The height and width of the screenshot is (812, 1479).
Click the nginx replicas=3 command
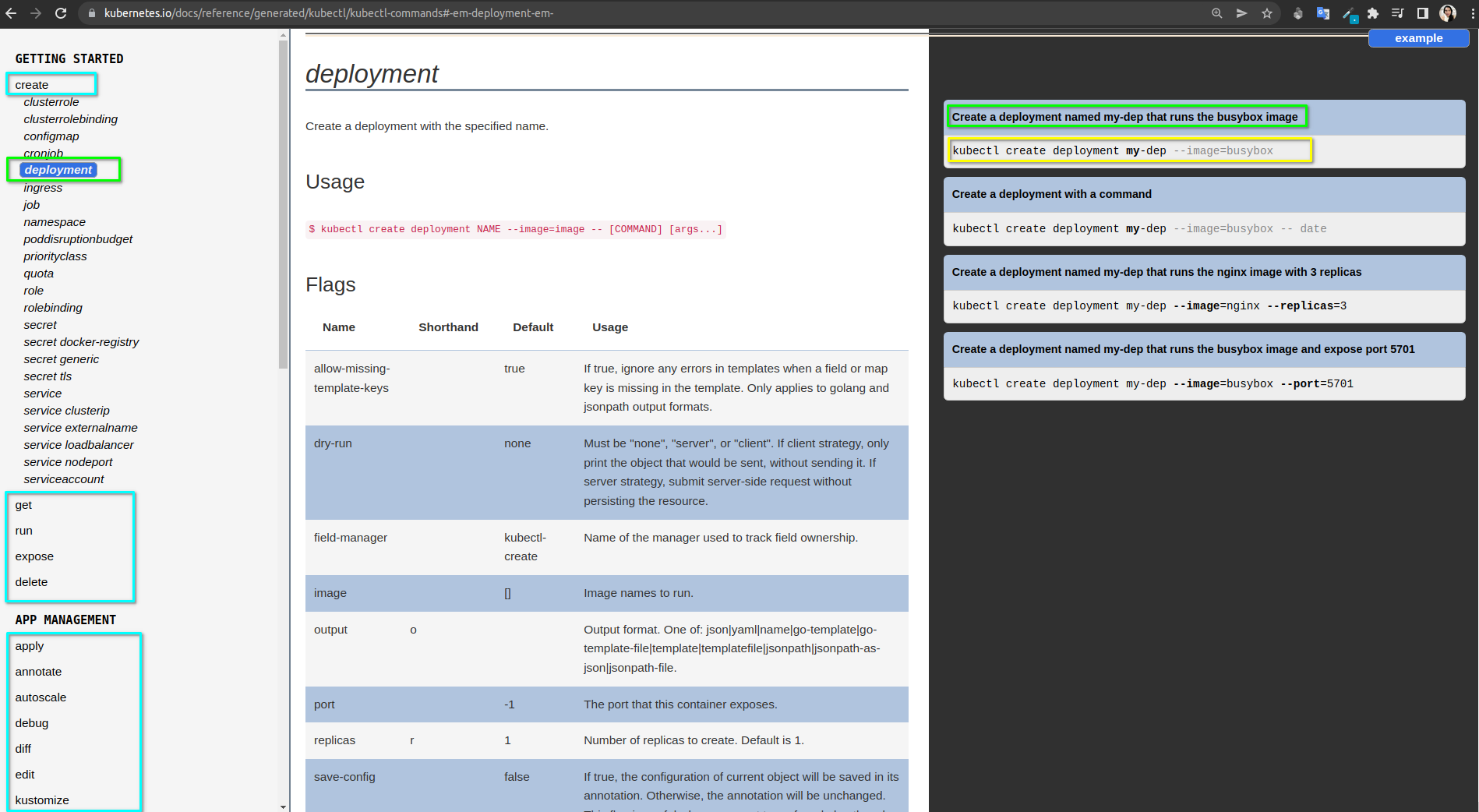point(1149,305)
